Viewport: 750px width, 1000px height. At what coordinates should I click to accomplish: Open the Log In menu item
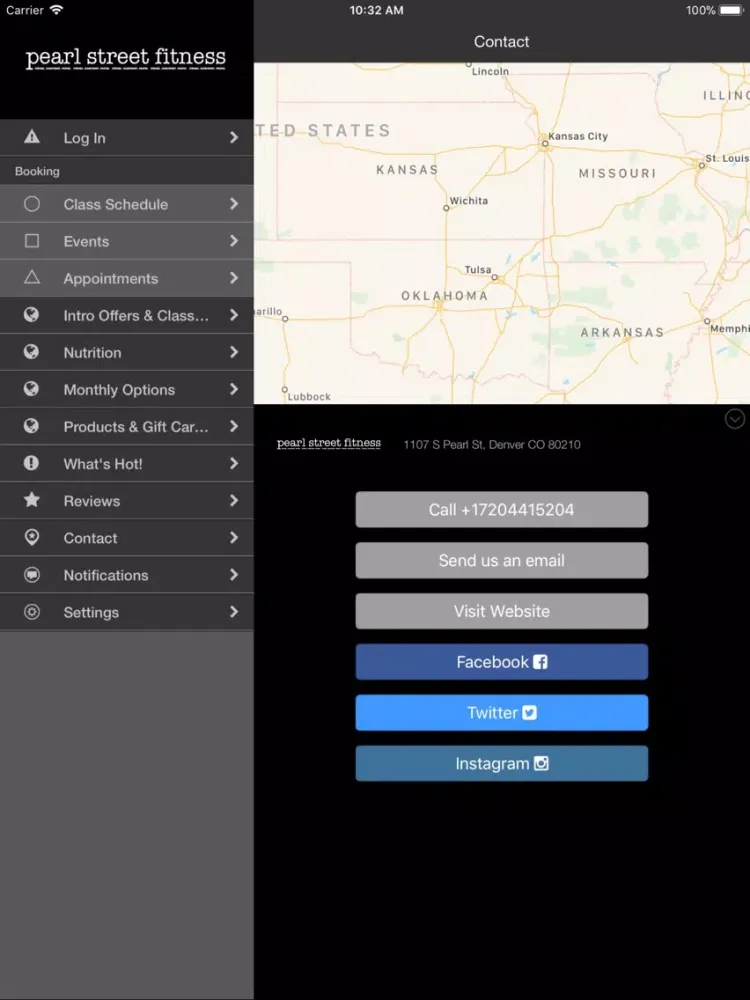127,137
